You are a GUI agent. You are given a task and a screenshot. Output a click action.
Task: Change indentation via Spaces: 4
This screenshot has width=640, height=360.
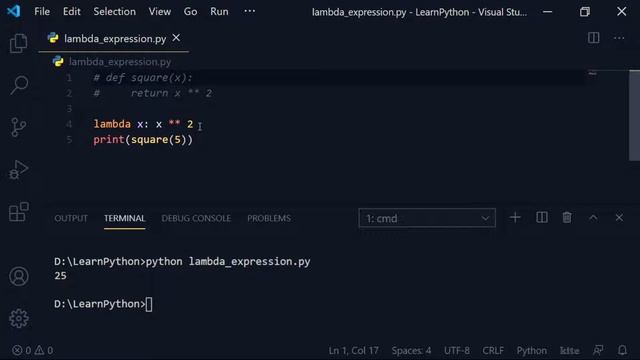coord(411,350)
